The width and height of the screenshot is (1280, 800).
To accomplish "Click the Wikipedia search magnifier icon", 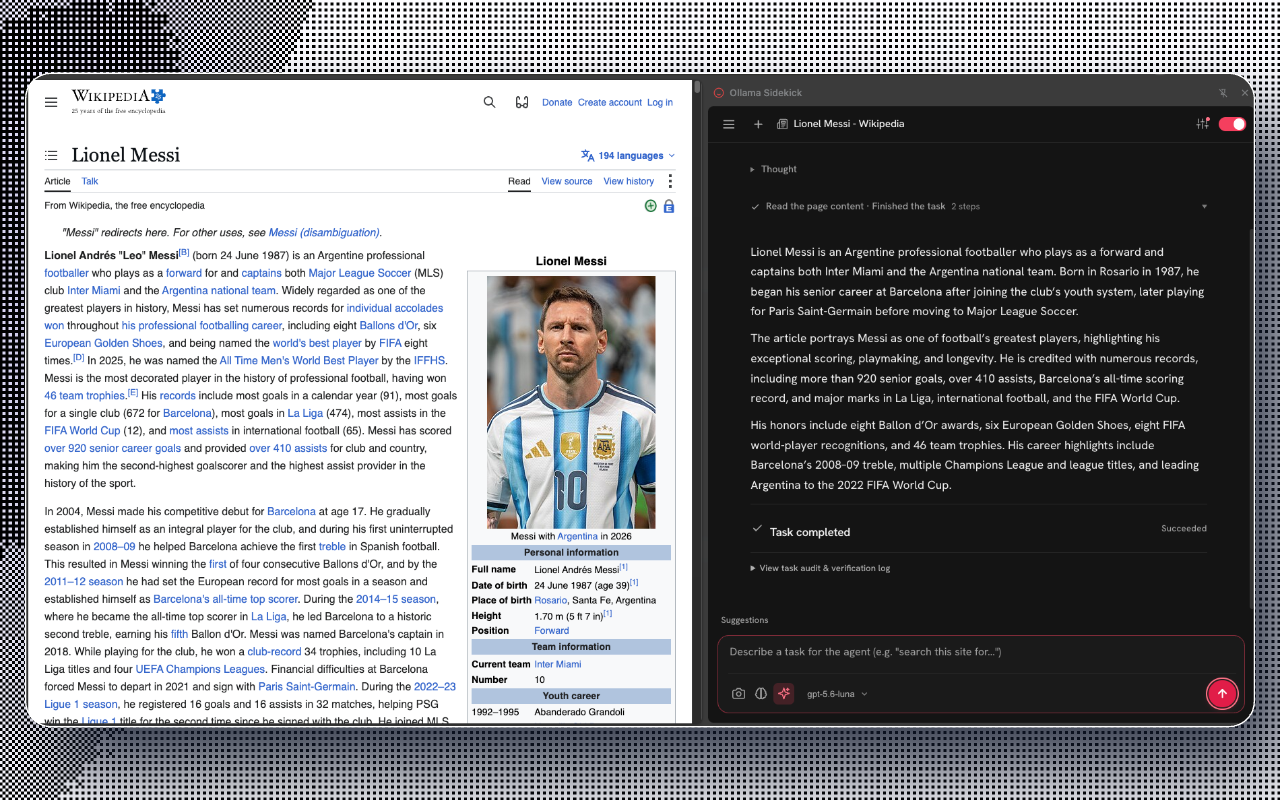I will [x=489, y=102].
